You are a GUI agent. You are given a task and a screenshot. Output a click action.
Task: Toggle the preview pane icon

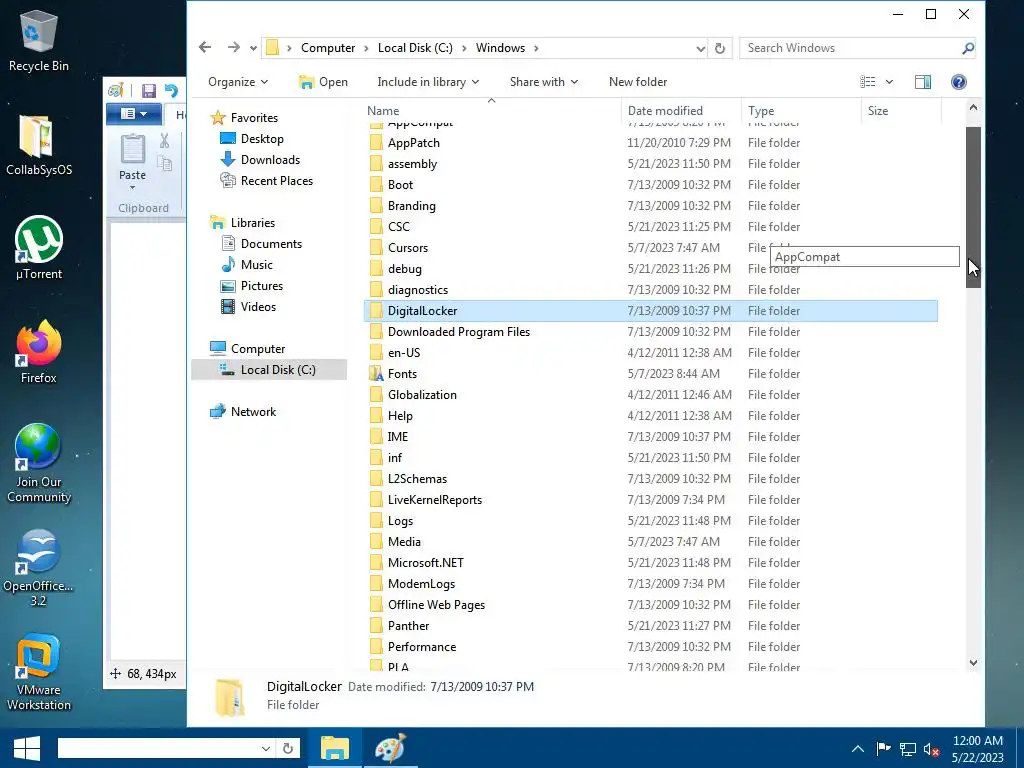pos(923,82)
